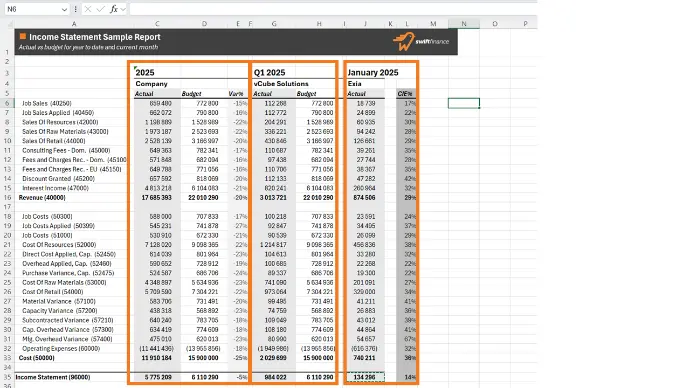
Task: Click the '2025' period heading cell
Action: 145,73
